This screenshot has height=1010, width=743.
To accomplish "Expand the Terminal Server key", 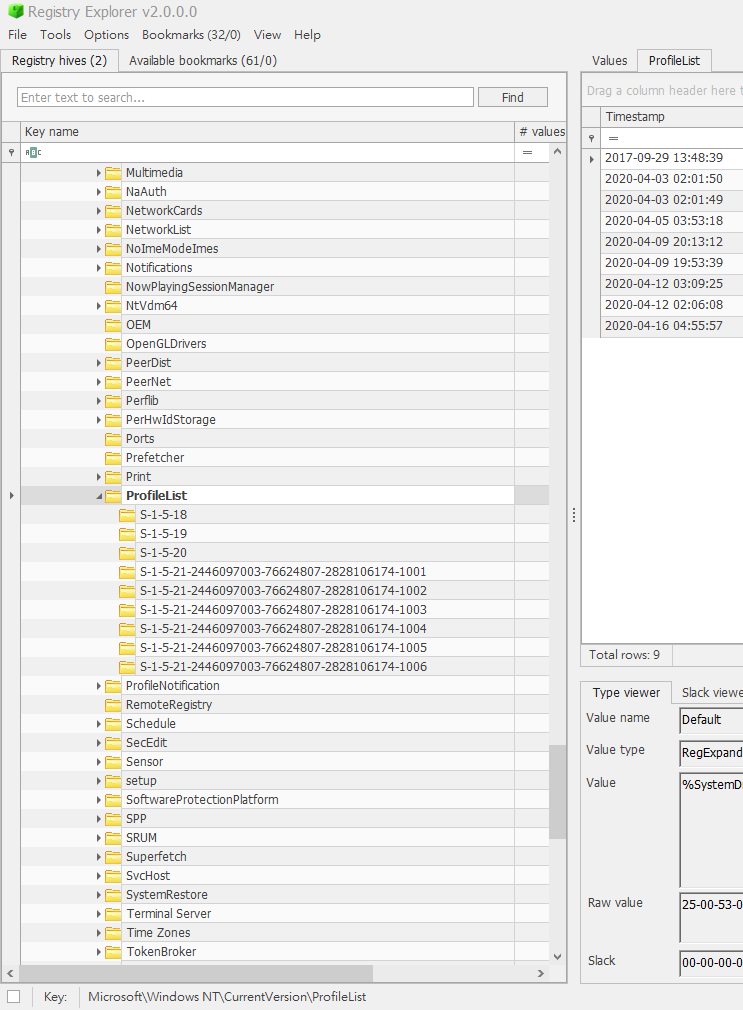I will click(99, 914).
